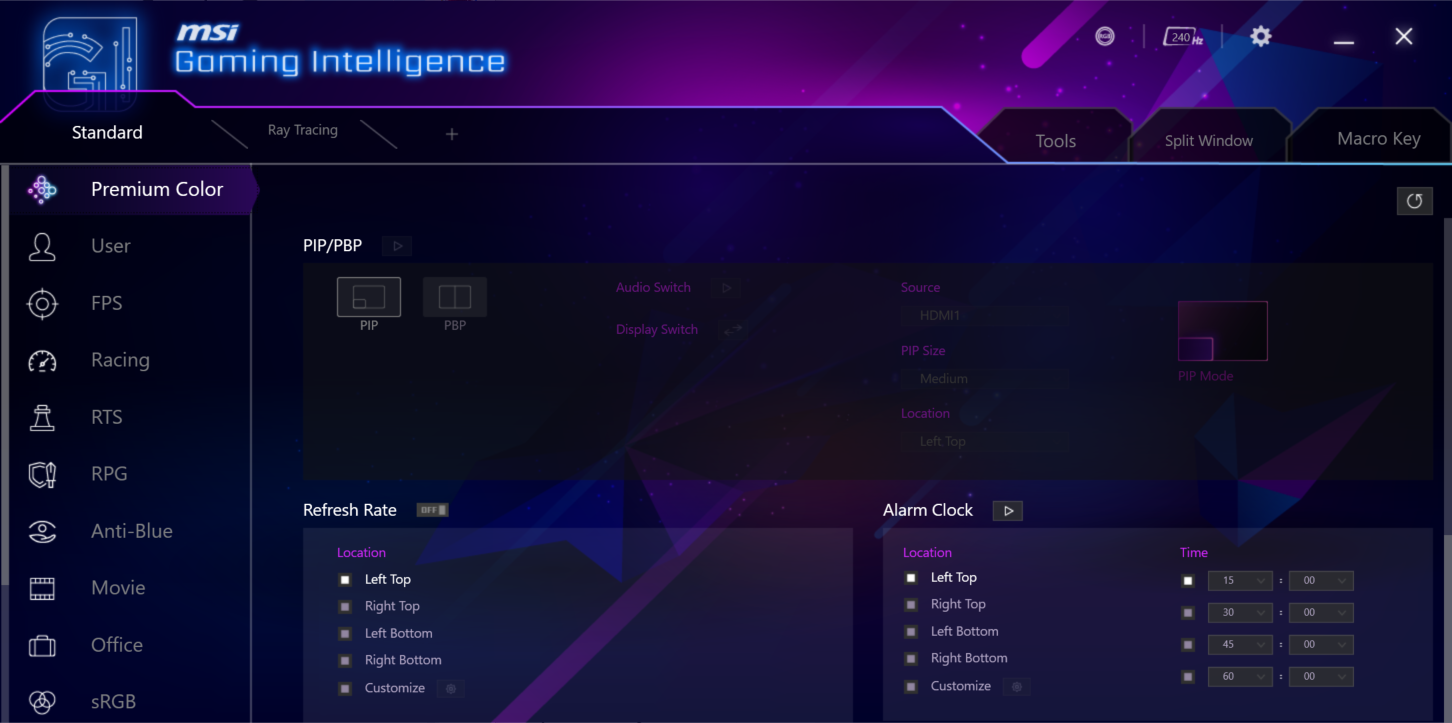Close the Gaming Intelligence window
This screenshot has height=723, width=1452.
pos(1404,36)
